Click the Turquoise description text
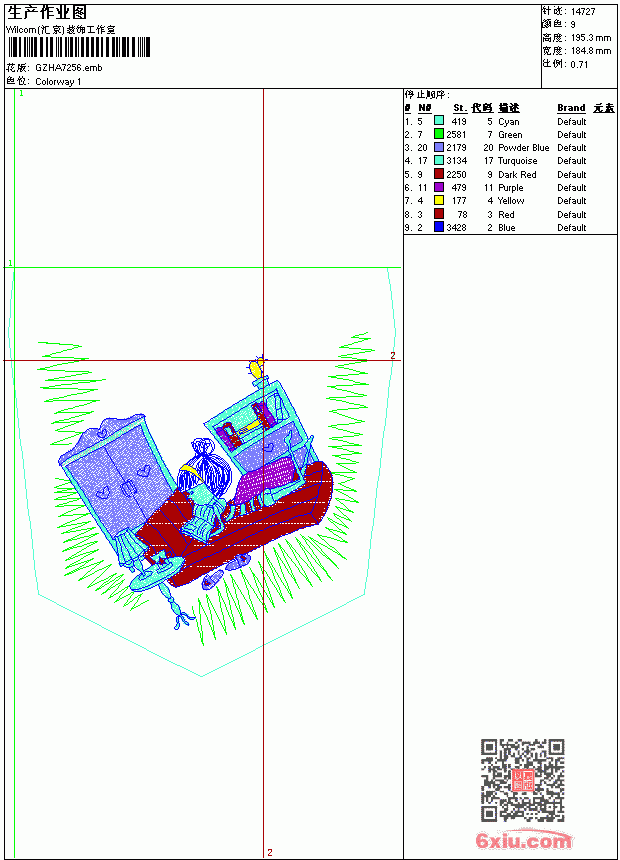The height and width of the screenshot is (860, 620). [x=517, y=161]
